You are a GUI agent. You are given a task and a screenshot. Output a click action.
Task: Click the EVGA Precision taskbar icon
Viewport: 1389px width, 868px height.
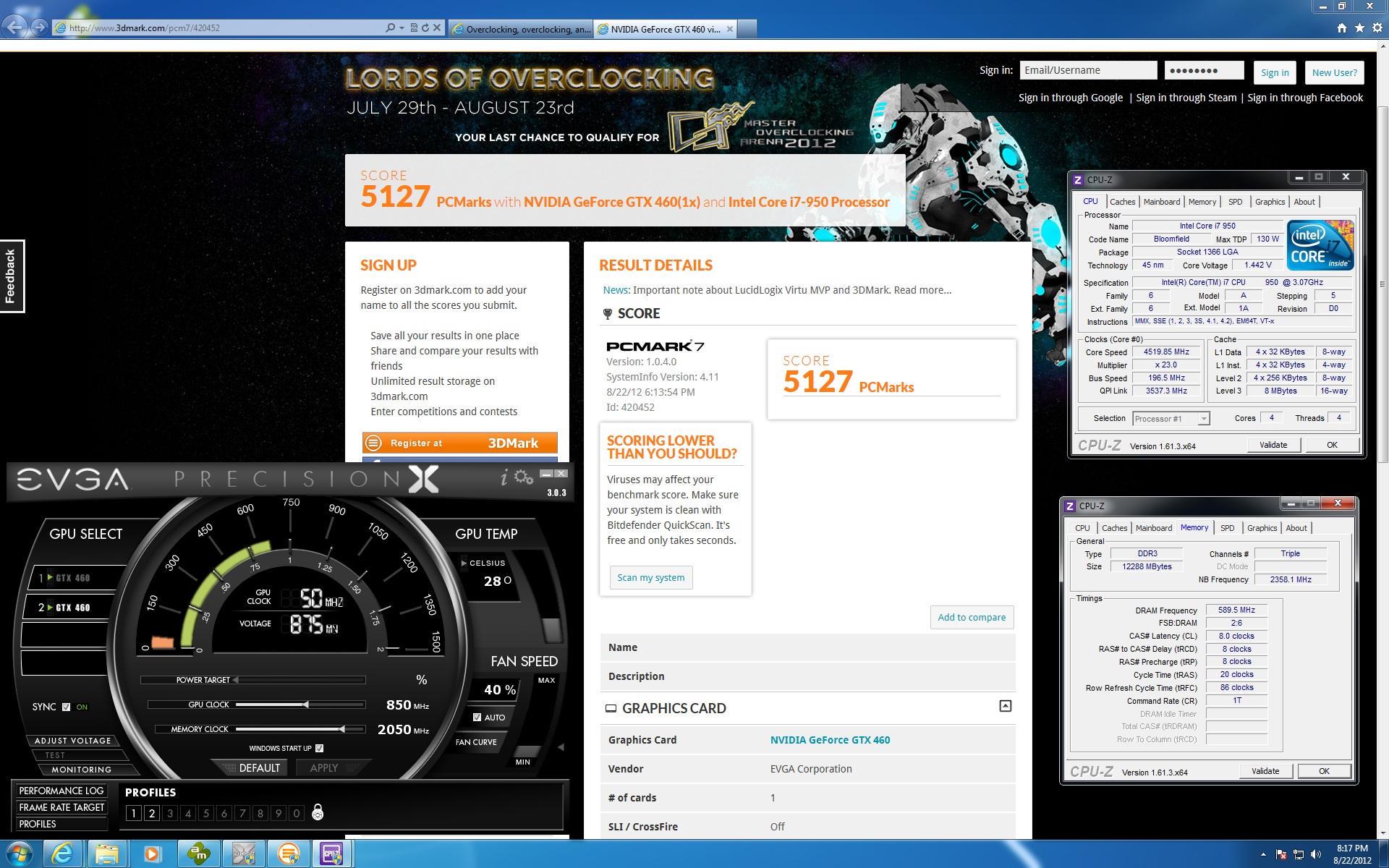243,854
